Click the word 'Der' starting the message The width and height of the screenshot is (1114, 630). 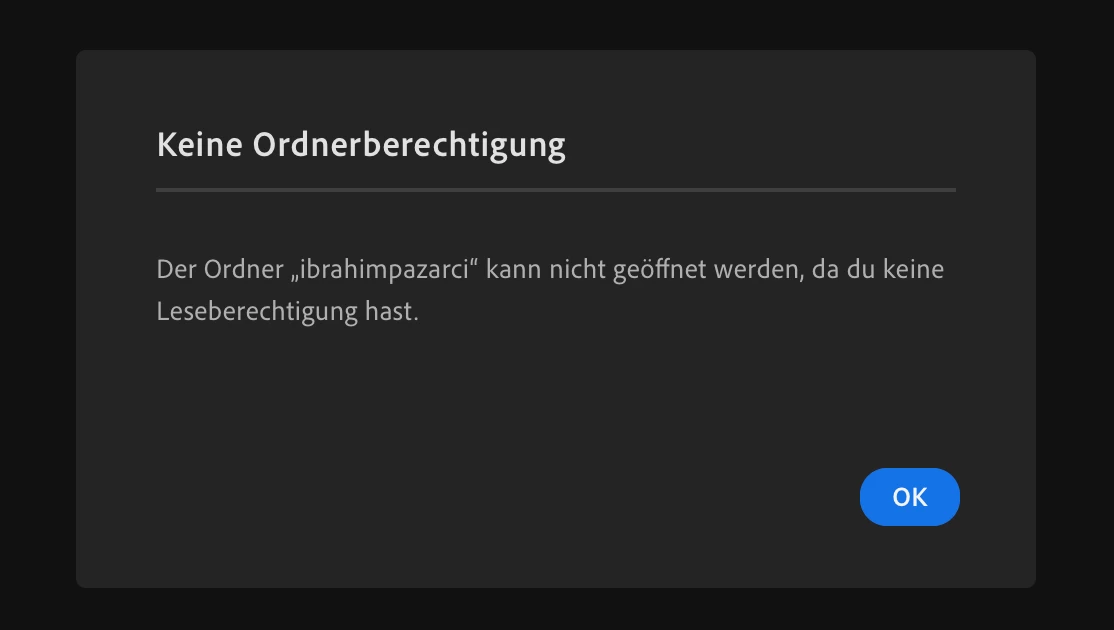tap(176, 269)
